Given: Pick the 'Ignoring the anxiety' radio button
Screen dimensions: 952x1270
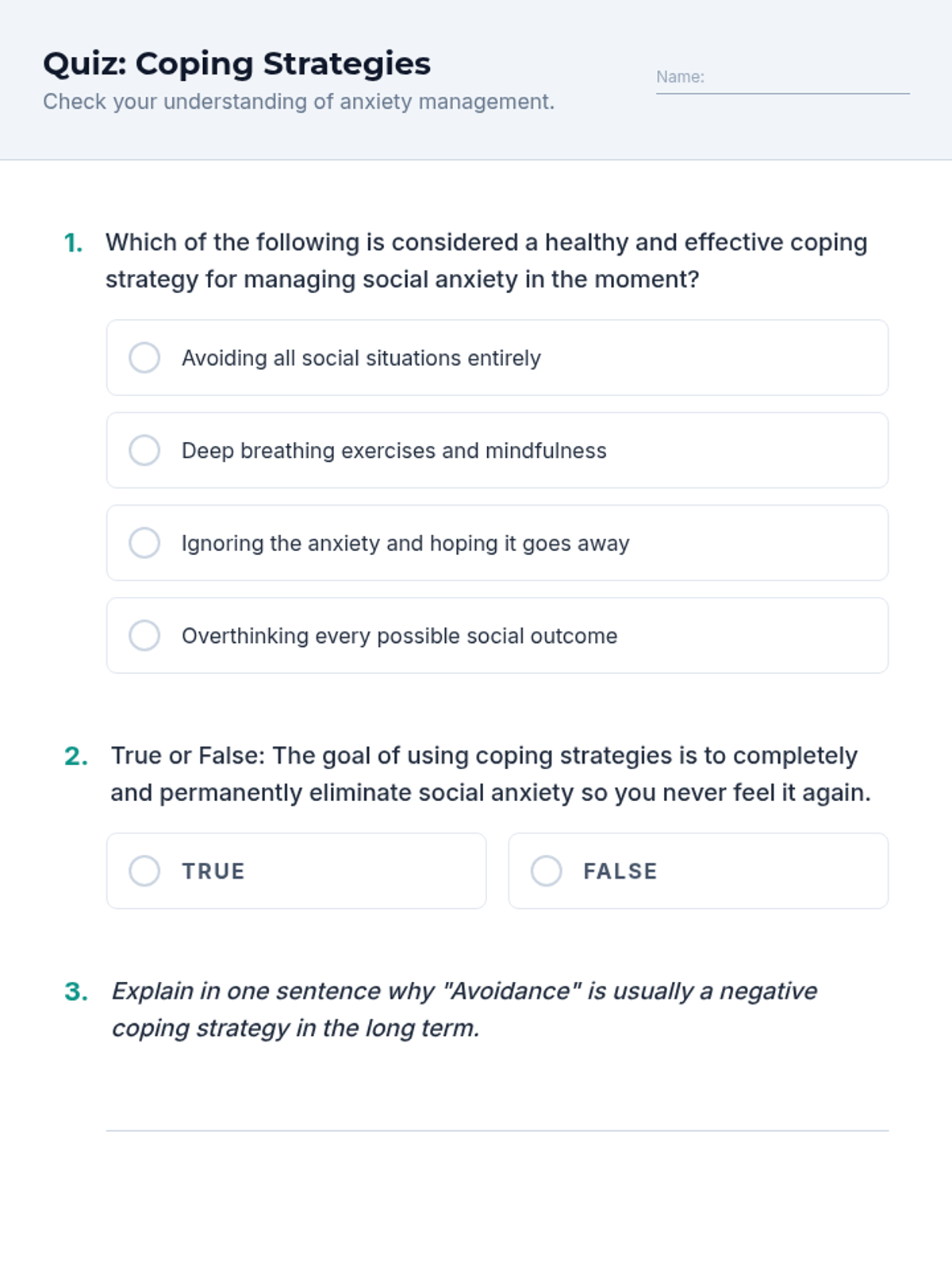Looking at the screenshot, I should click(x=144, y=544).
